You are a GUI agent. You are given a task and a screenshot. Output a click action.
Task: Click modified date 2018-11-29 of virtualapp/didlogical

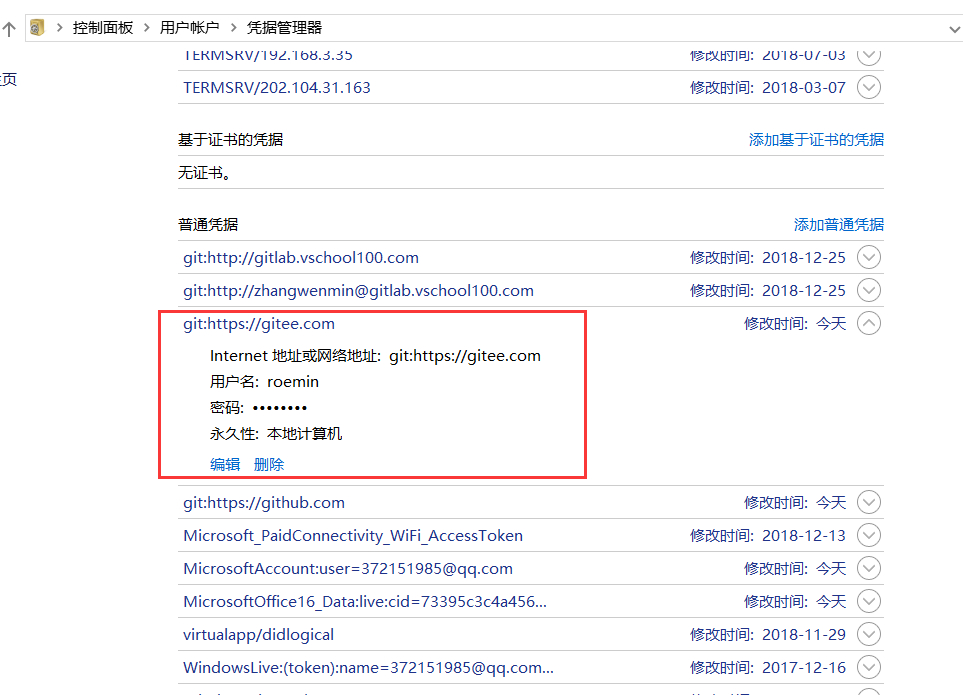click(x=803, y=635)
